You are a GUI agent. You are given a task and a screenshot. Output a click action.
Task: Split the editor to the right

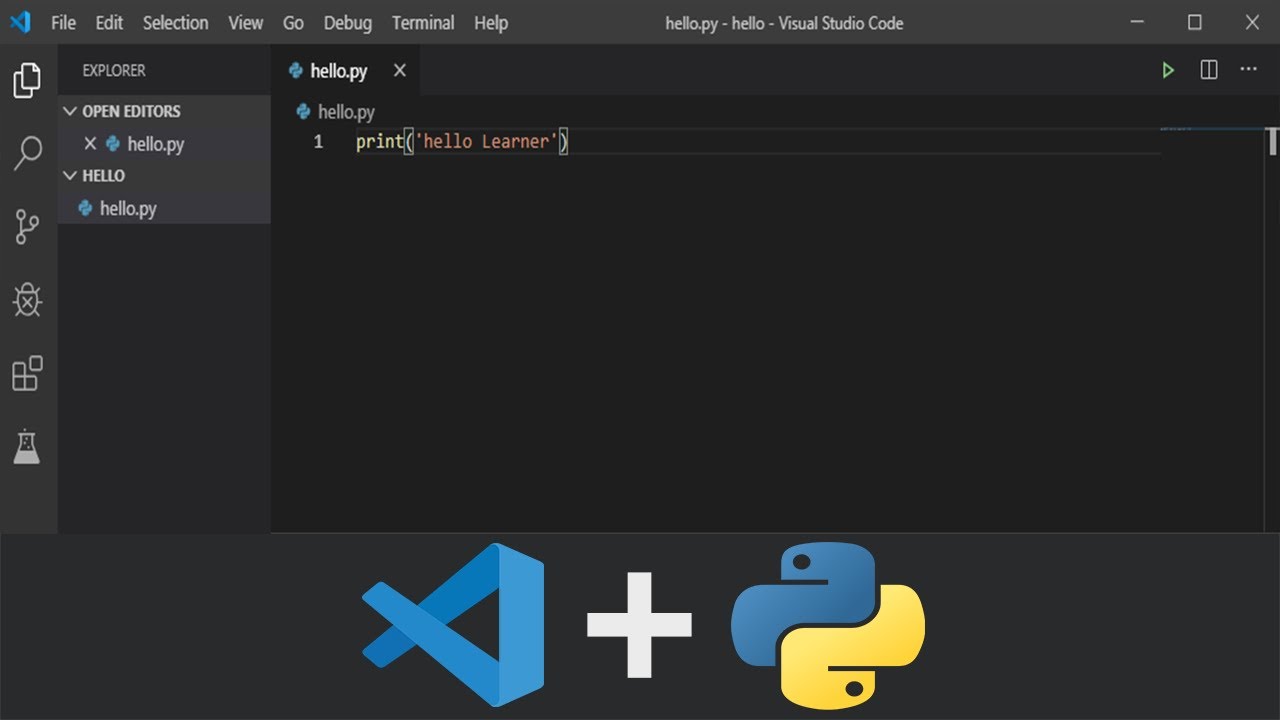[1209, 70]
